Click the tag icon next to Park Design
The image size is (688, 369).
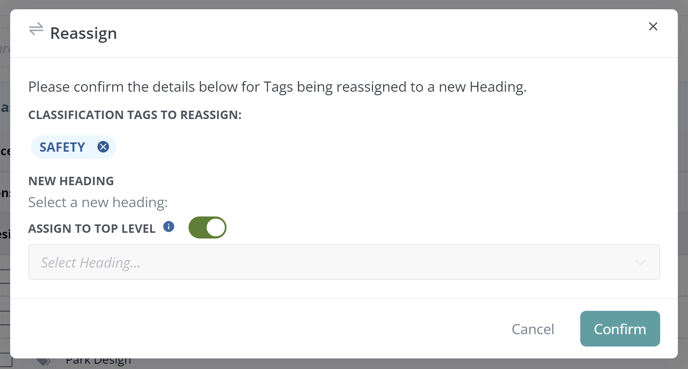pyautogui.click(x=43, y=362)
